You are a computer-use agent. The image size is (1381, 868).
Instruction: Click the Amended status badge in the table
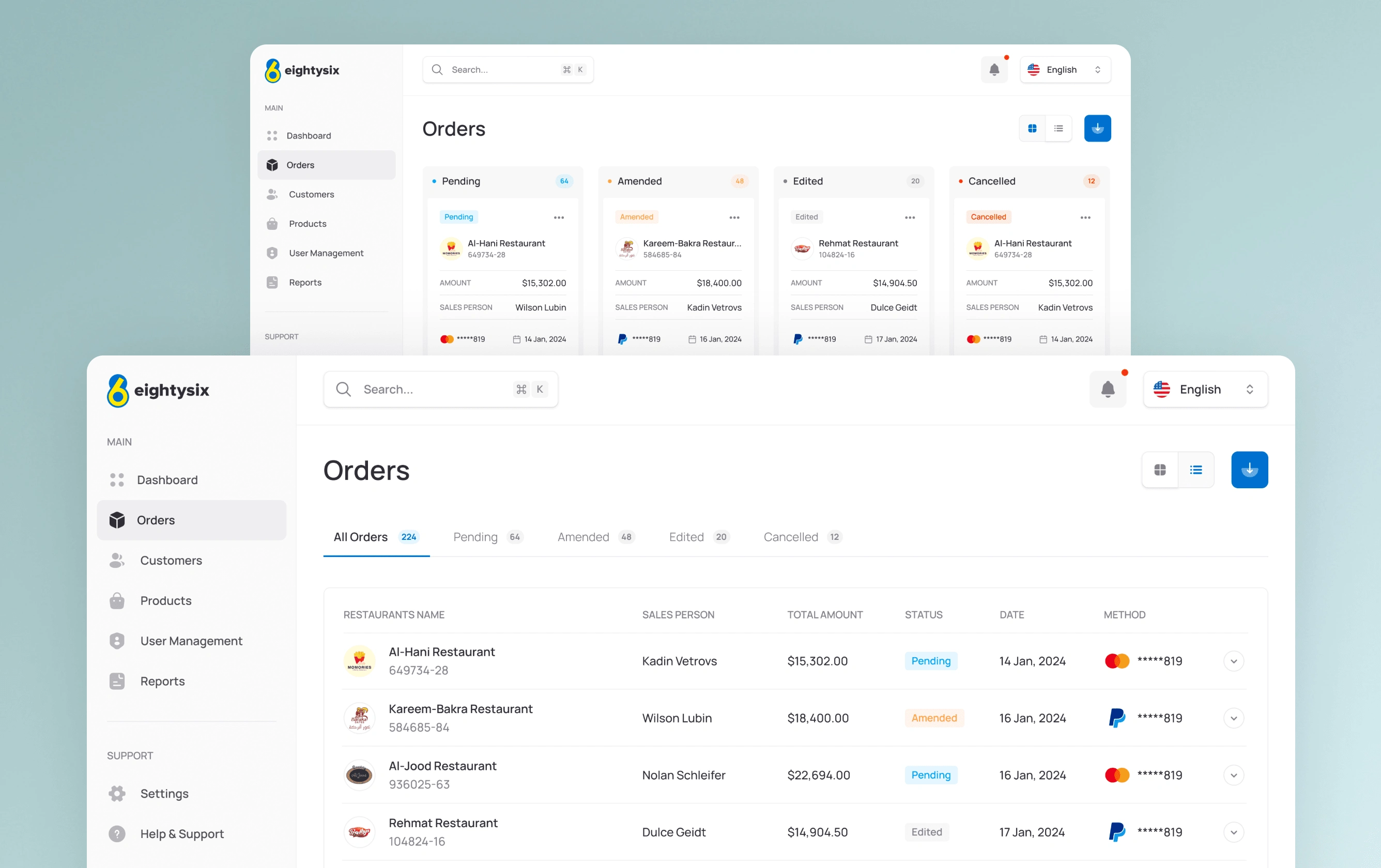point(934,718)
